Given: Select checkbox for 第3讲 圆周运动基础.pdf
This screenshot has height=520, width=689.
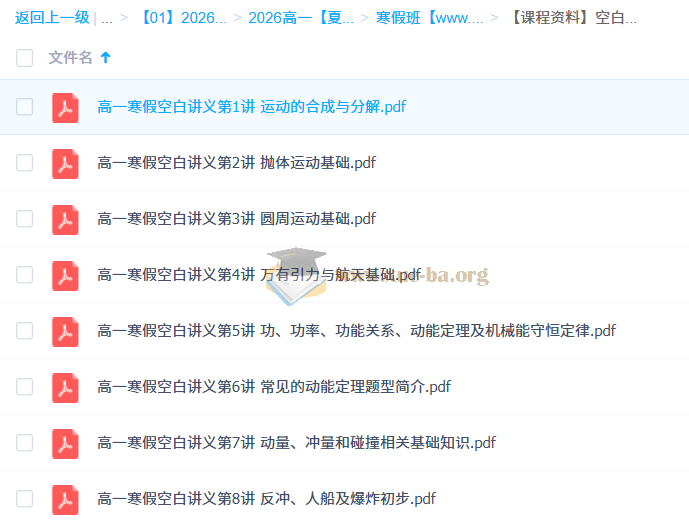Looking at the screenshot, I should [x=25, y=219].
